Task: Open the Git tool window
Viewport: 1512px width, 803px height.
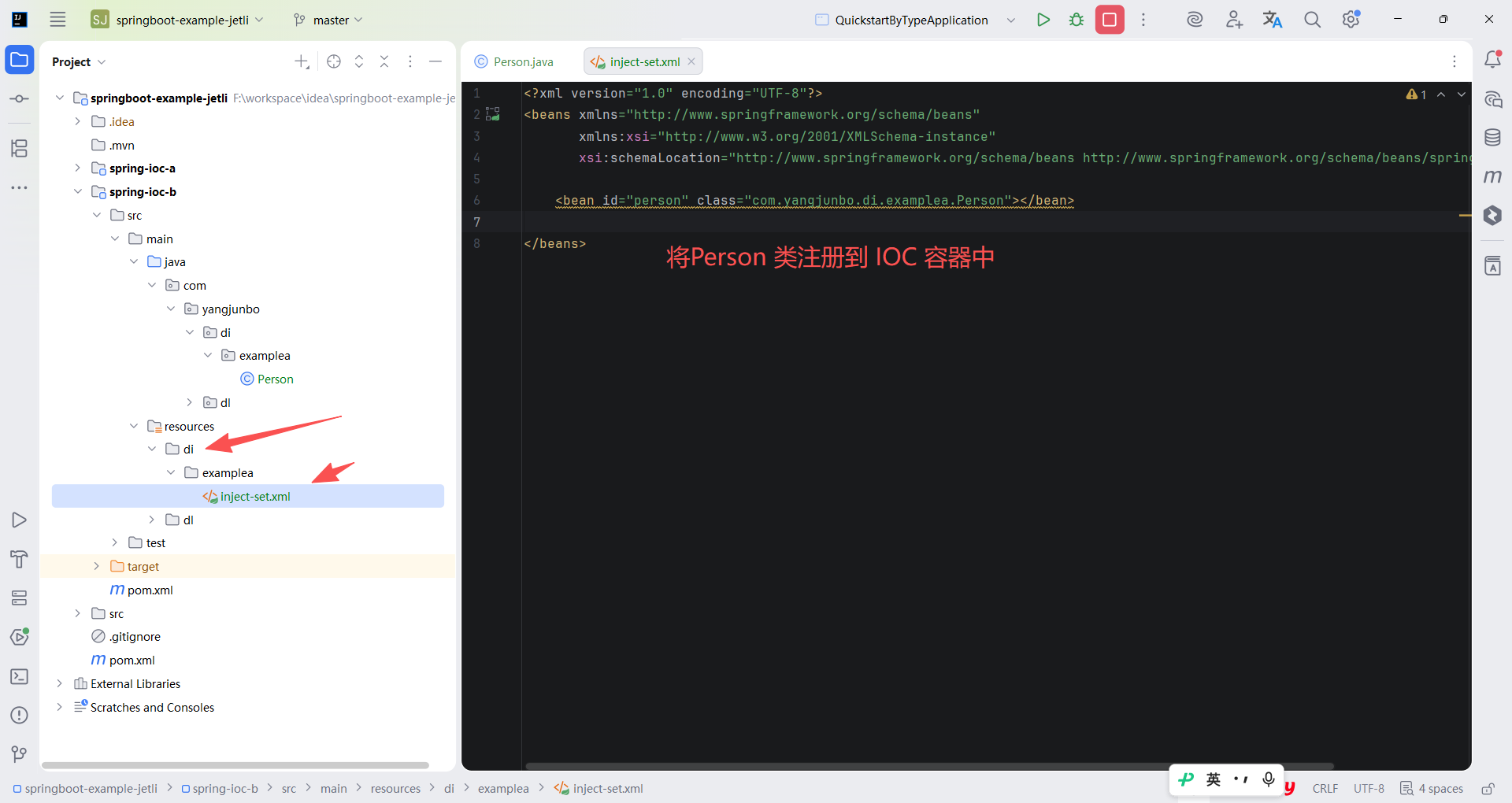Action: (20, 754)
